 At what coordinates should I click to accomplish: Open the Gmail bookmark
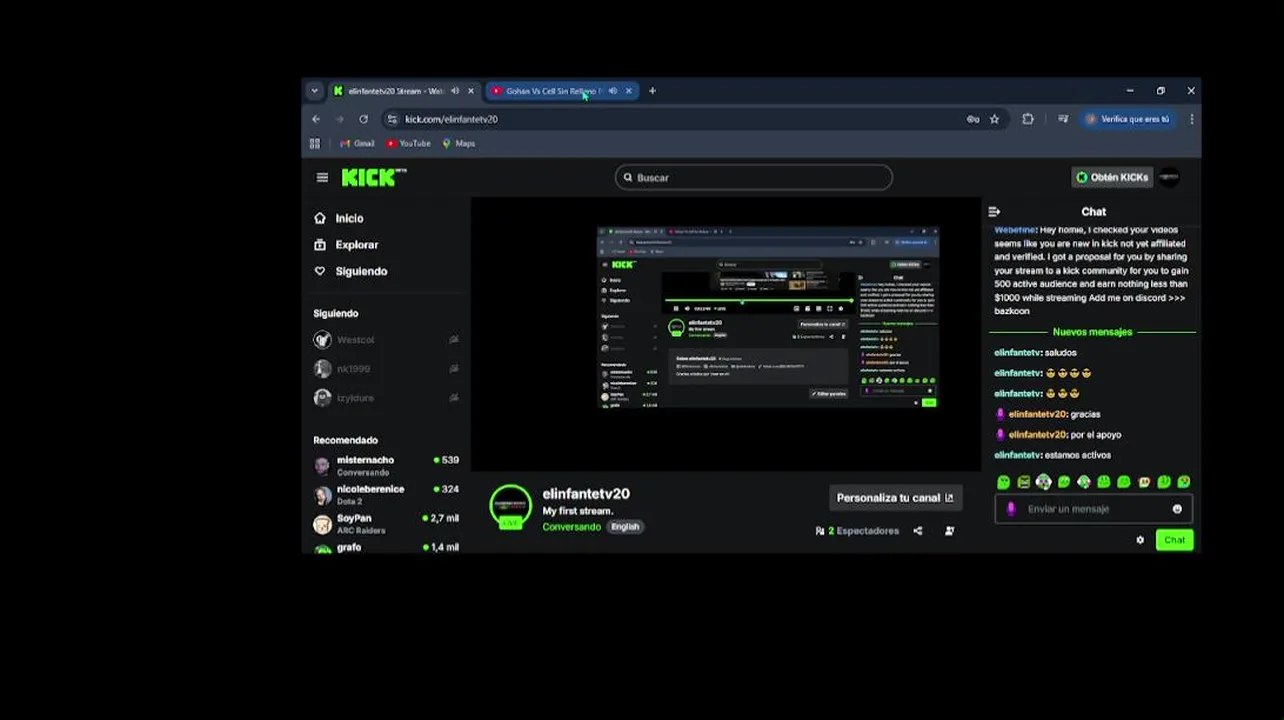click(x=357, y=144)
